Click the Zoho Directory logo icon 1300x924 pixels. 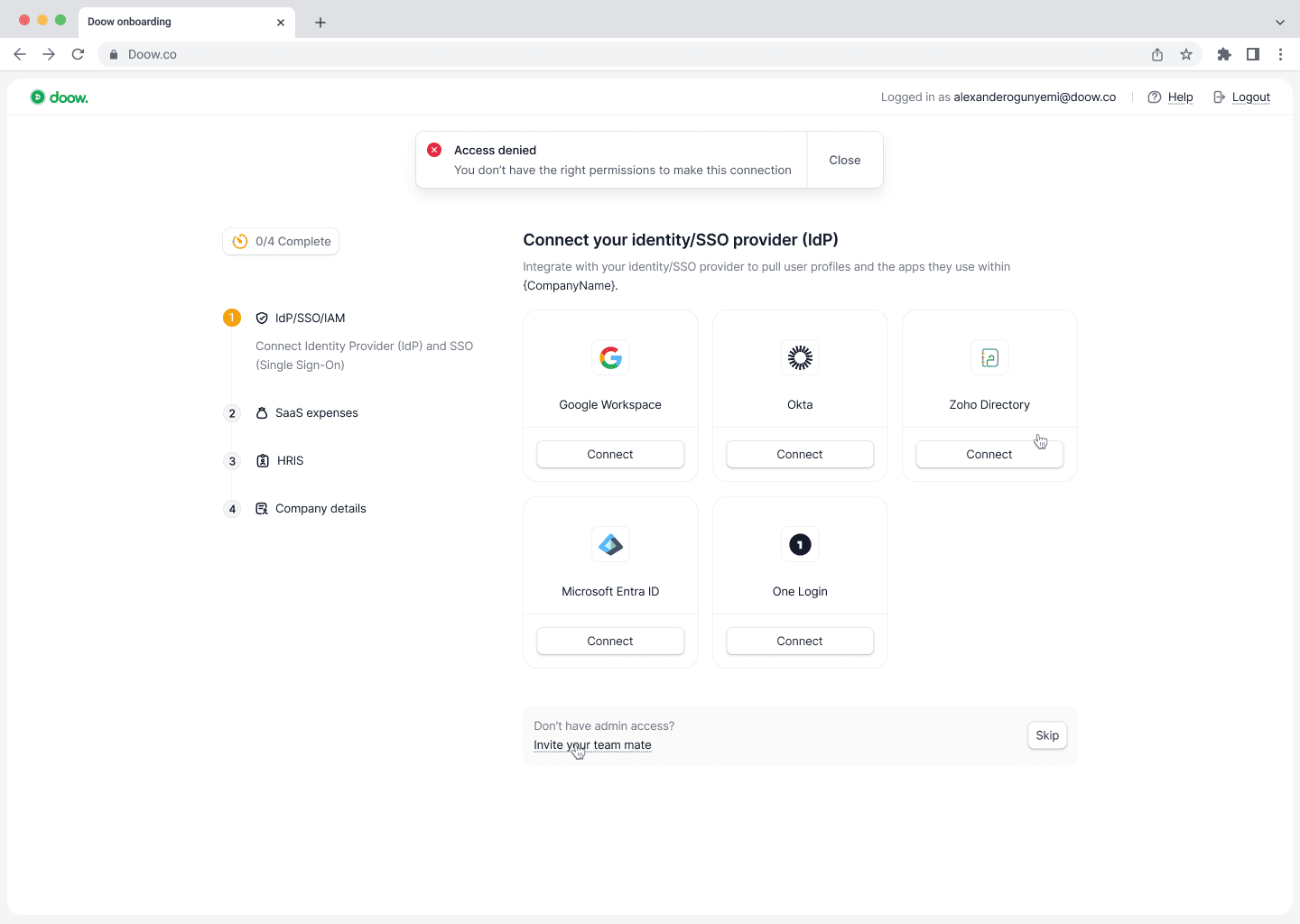pyautogui.click(x=989, y=357)
